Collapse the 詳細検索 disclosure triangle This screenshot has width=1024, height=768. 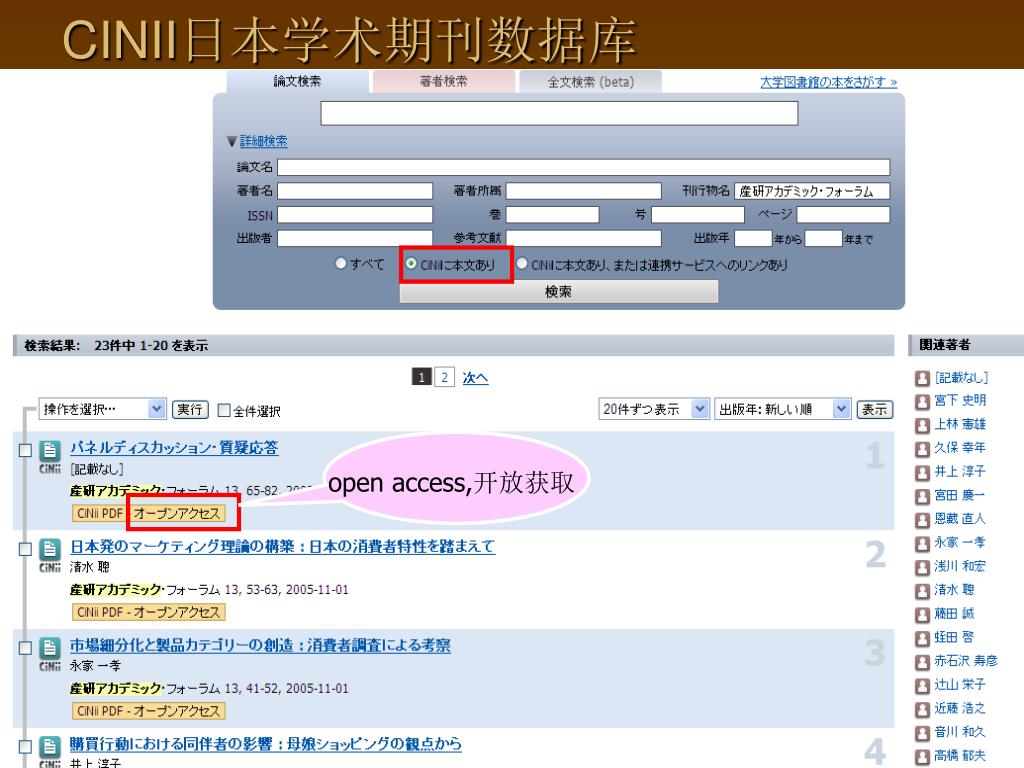[x=231, y=141]
